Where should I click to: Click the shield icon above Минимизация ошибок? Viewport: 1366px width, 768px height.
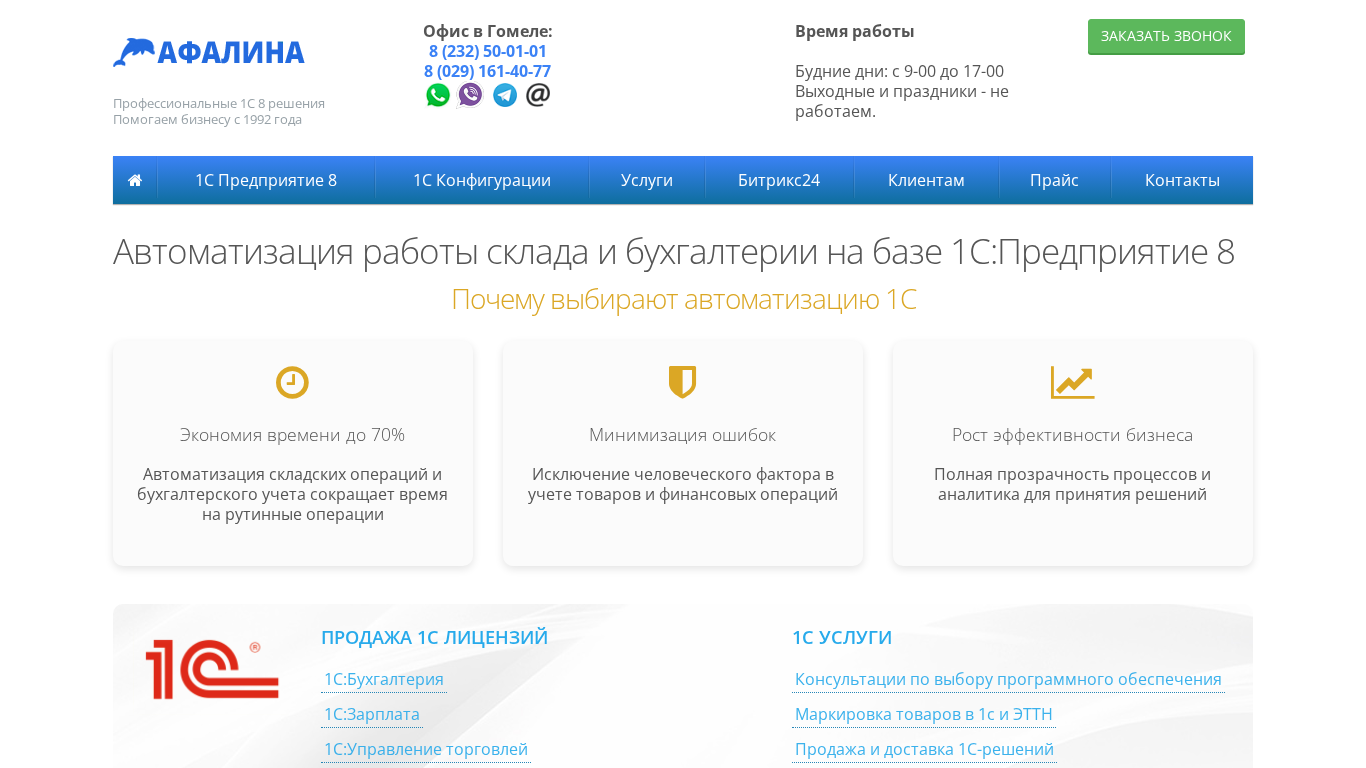682,382
